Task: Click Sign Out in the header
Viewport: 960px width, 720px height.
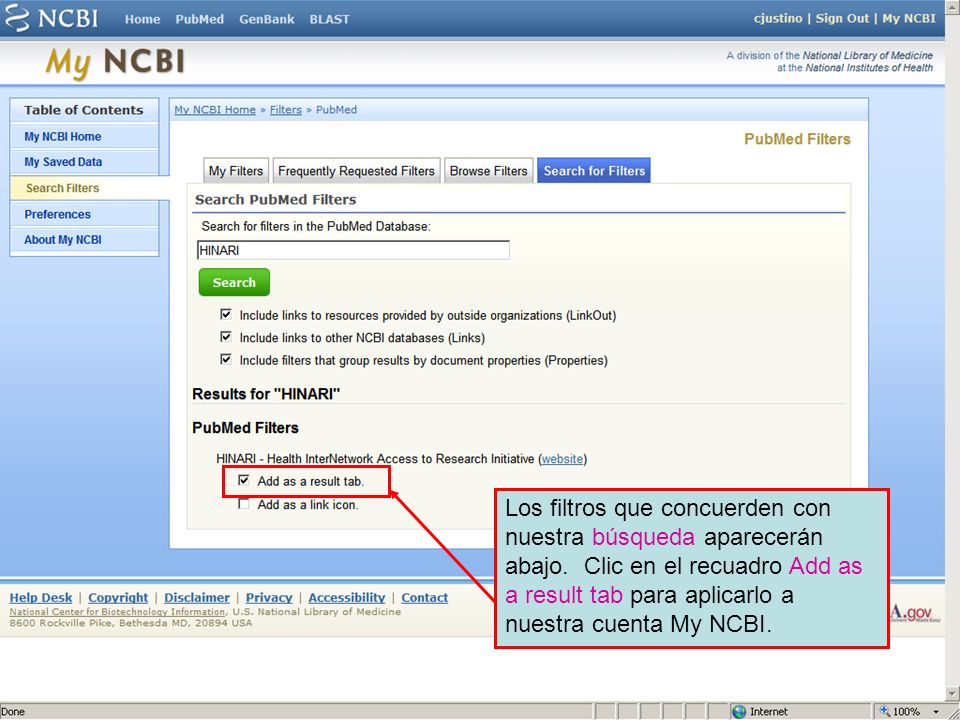Action: (x=842, y=18)
